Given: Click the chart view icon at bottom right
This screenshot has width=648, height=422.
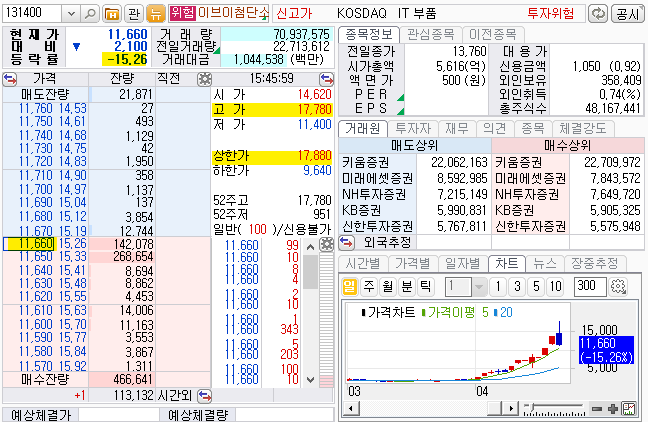Looking at the screenshot, I should tap(629, 409).
